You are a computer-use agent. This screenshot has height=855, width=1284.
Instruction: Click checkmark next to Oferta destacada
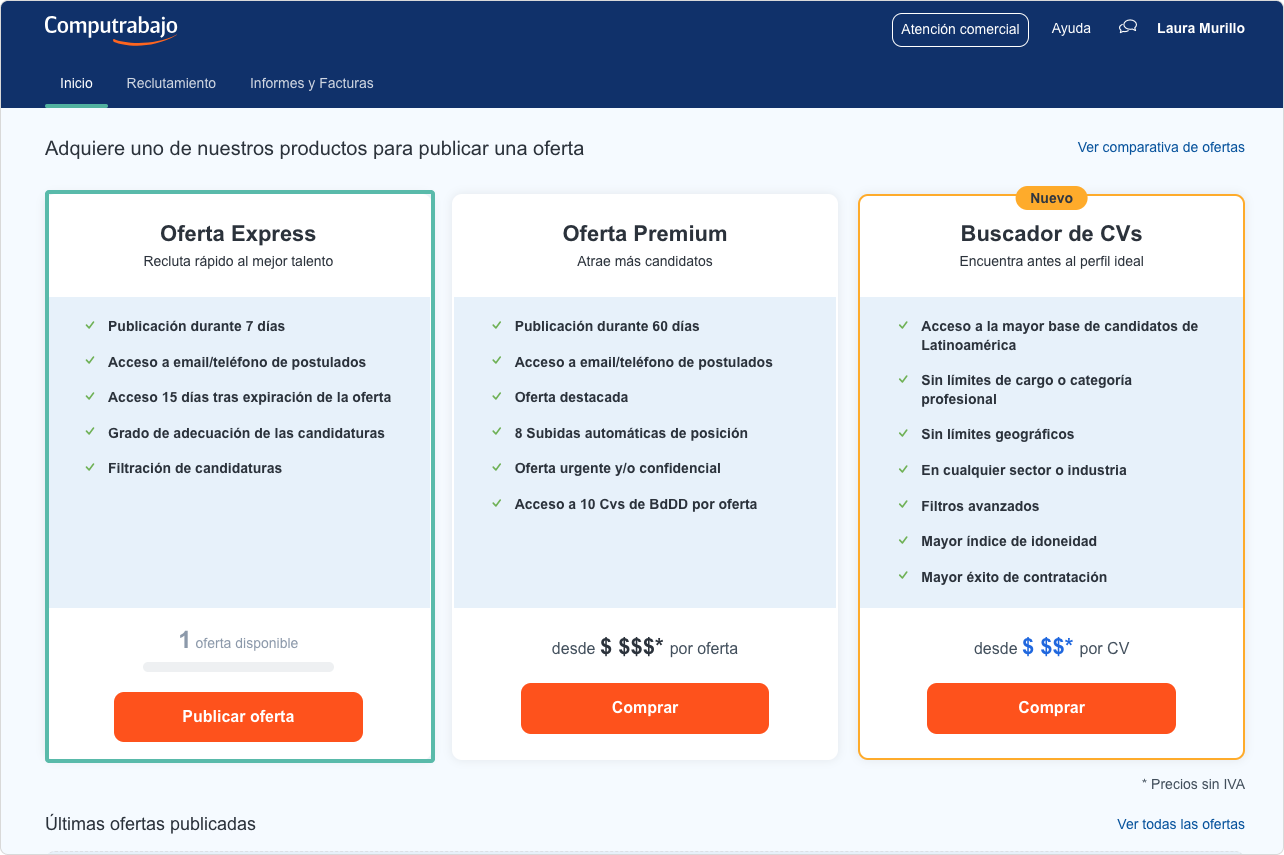(x=497, y=397)
